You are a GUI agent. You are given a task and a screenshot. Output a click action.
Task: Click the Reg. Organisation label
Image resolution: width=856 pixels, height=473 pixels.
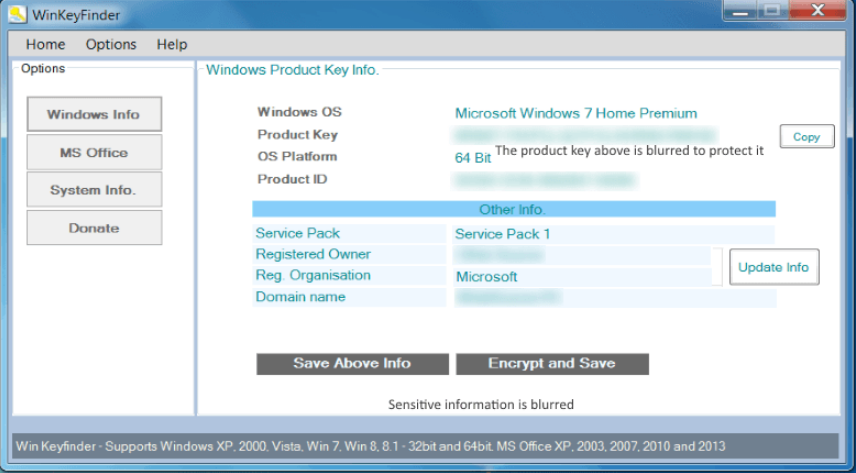pyautogui.click(x=313, y=275)
